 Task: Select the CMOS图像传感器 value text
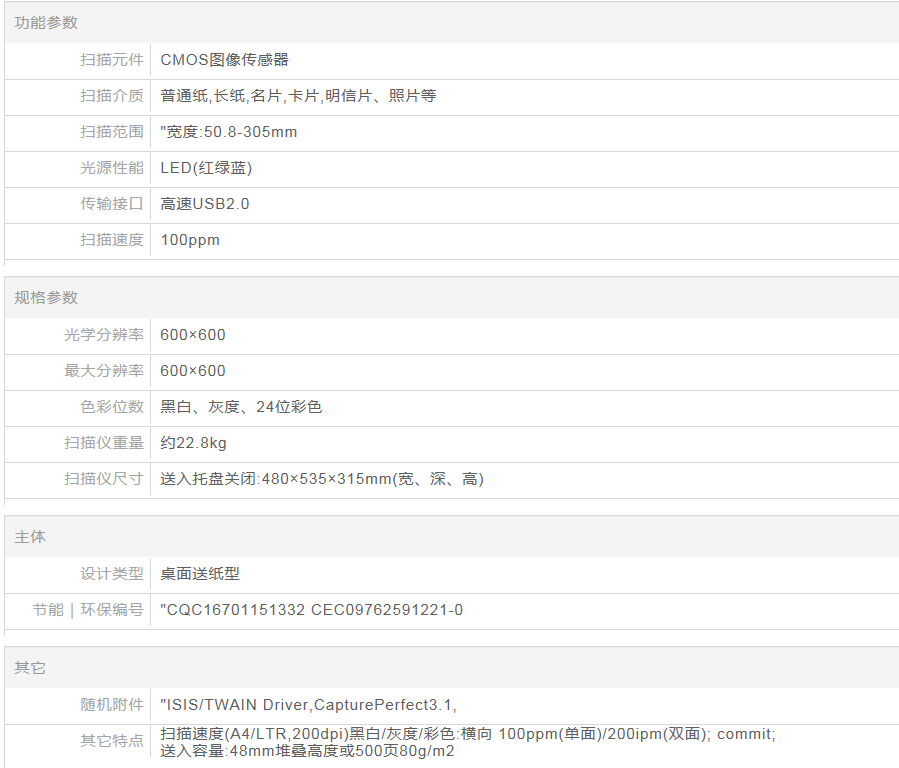coord(224,60)
